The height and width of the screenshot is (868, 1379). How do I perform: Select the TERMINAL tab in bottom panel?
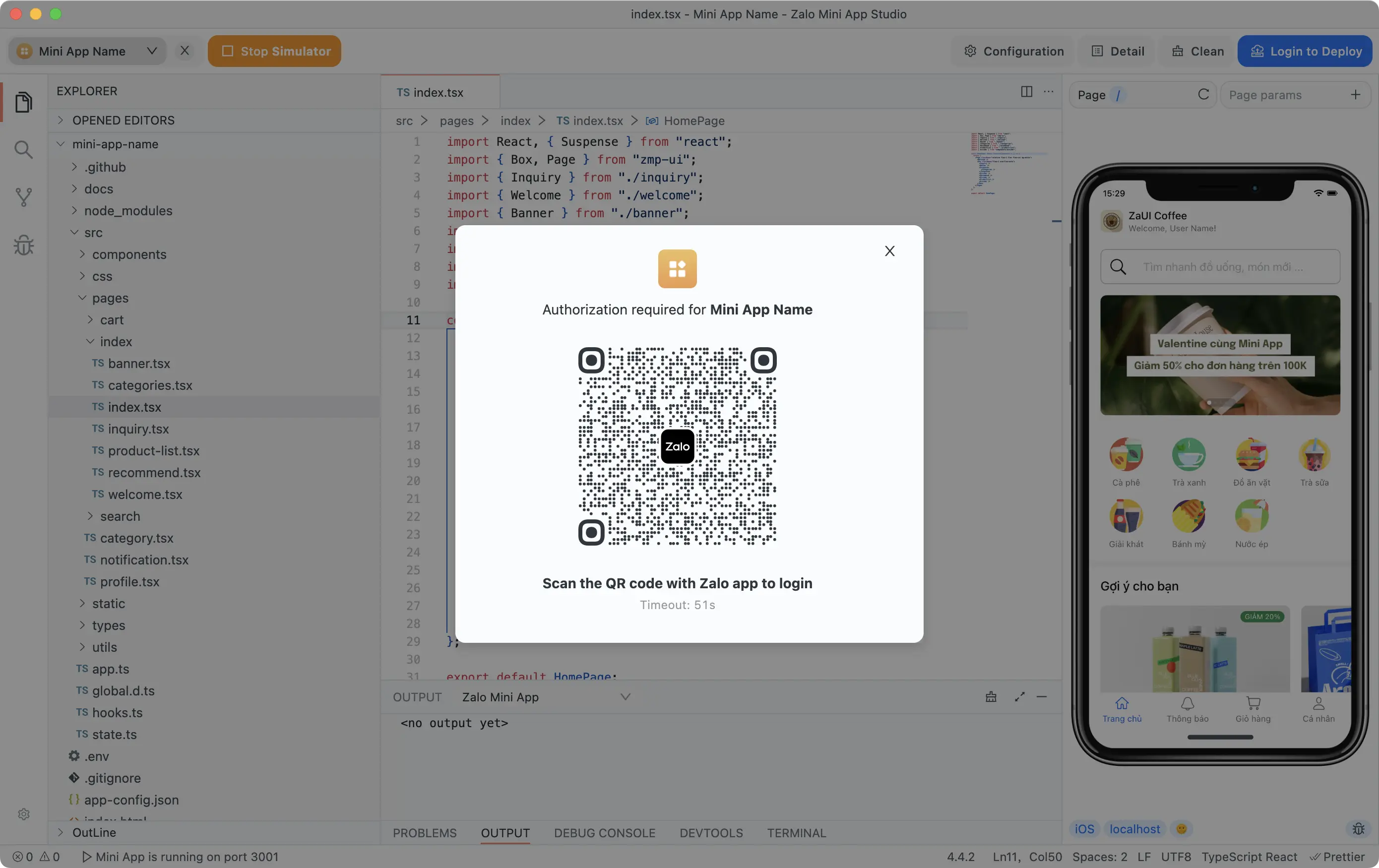796,832
